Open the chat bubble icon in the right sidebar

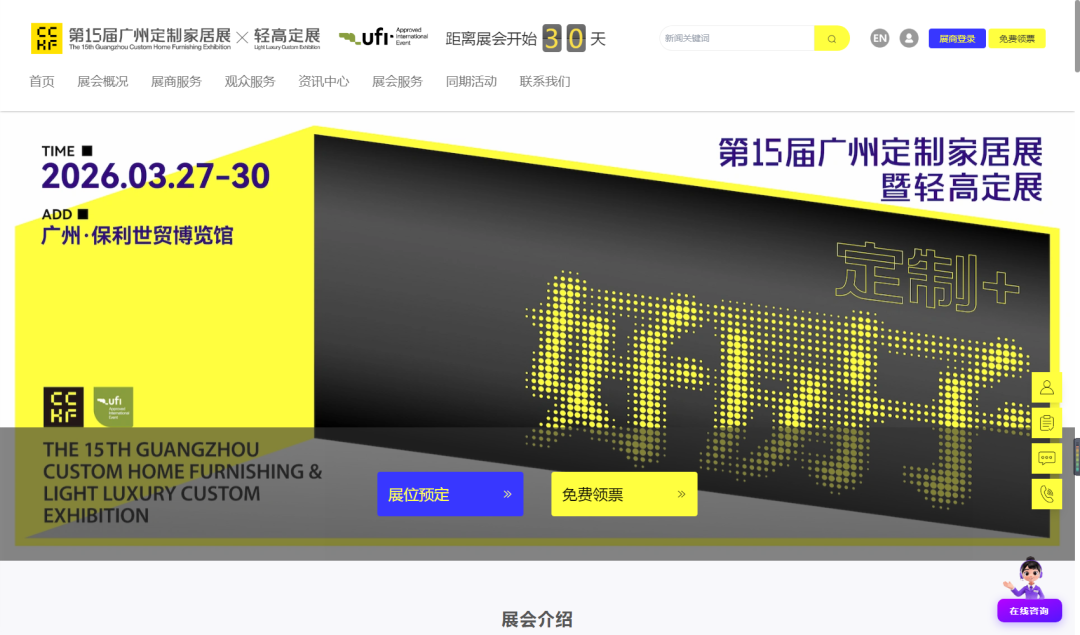tap(1046, 459)
